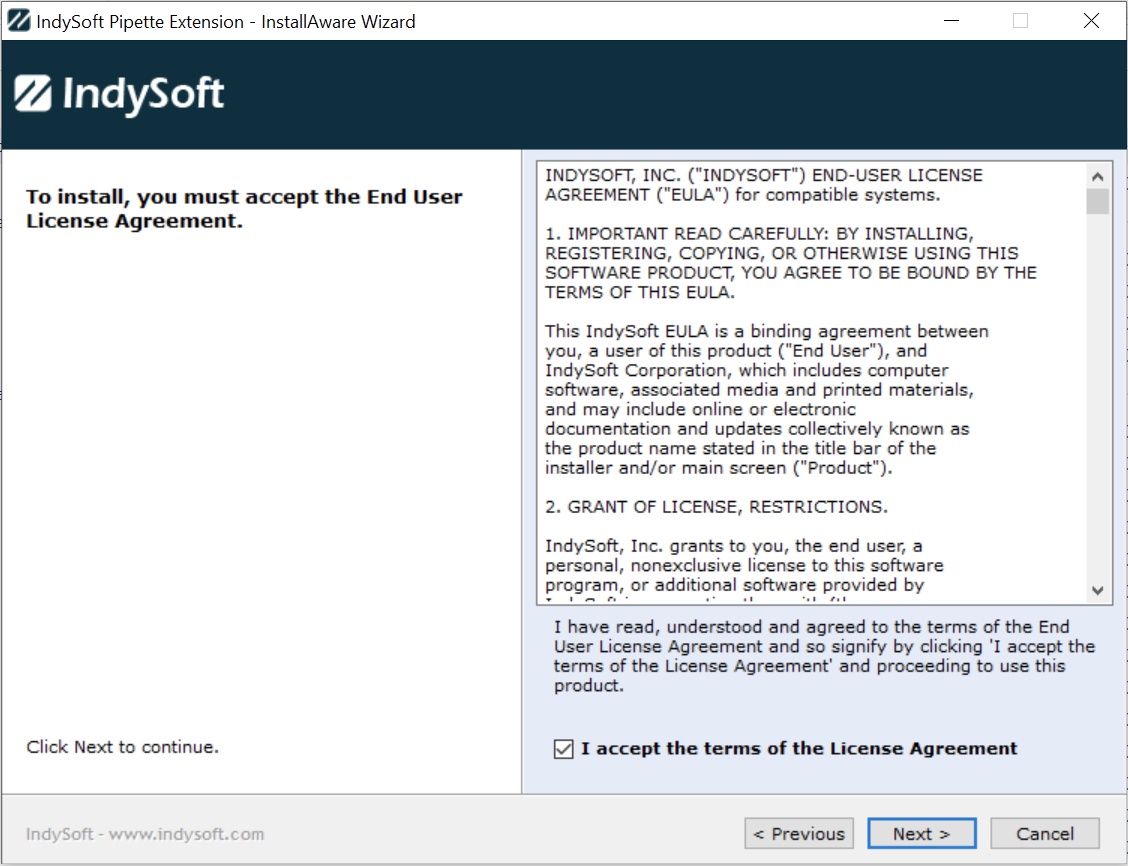
Task: Click the 'I accept the terms' label text
Action: pos(798,749)
